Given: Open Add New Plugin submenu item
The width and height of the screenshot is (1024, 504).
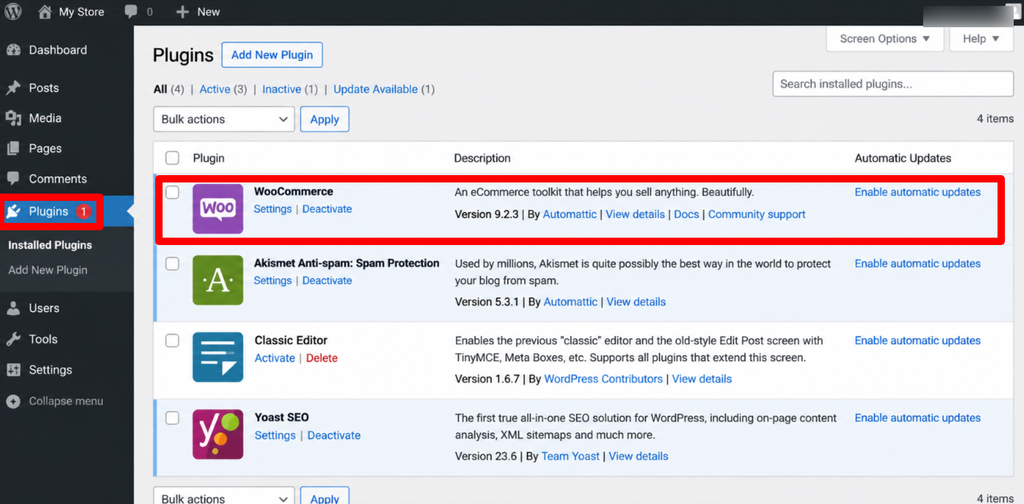Looking at the screenshot, I should 48,270.
